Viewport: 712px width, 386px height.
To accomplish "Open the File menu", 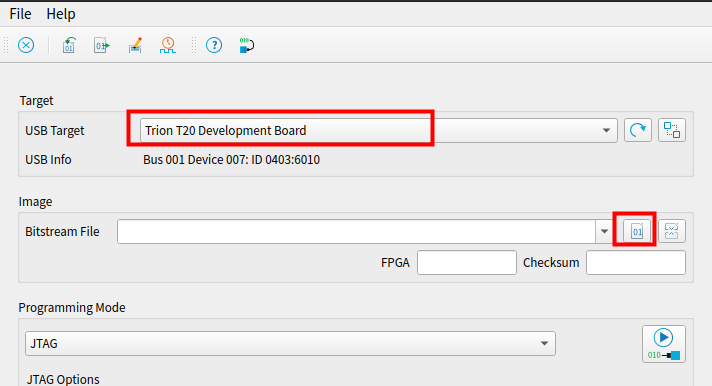I will pos(20,14).
